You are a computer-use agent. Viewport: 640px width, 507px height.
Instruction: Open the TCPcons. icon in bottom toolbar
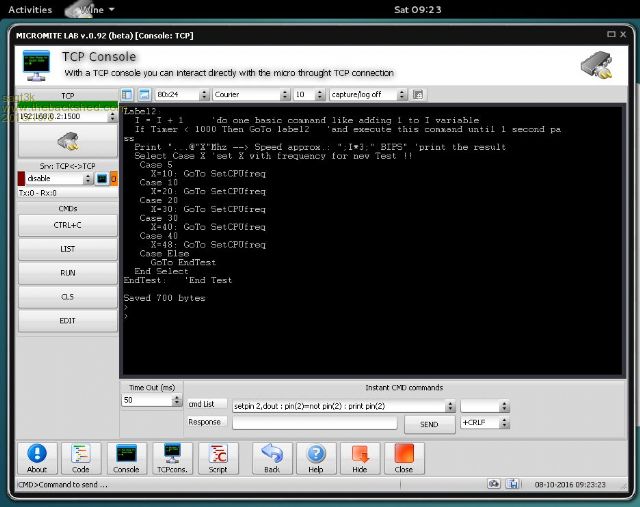click(x=172, y=455)
